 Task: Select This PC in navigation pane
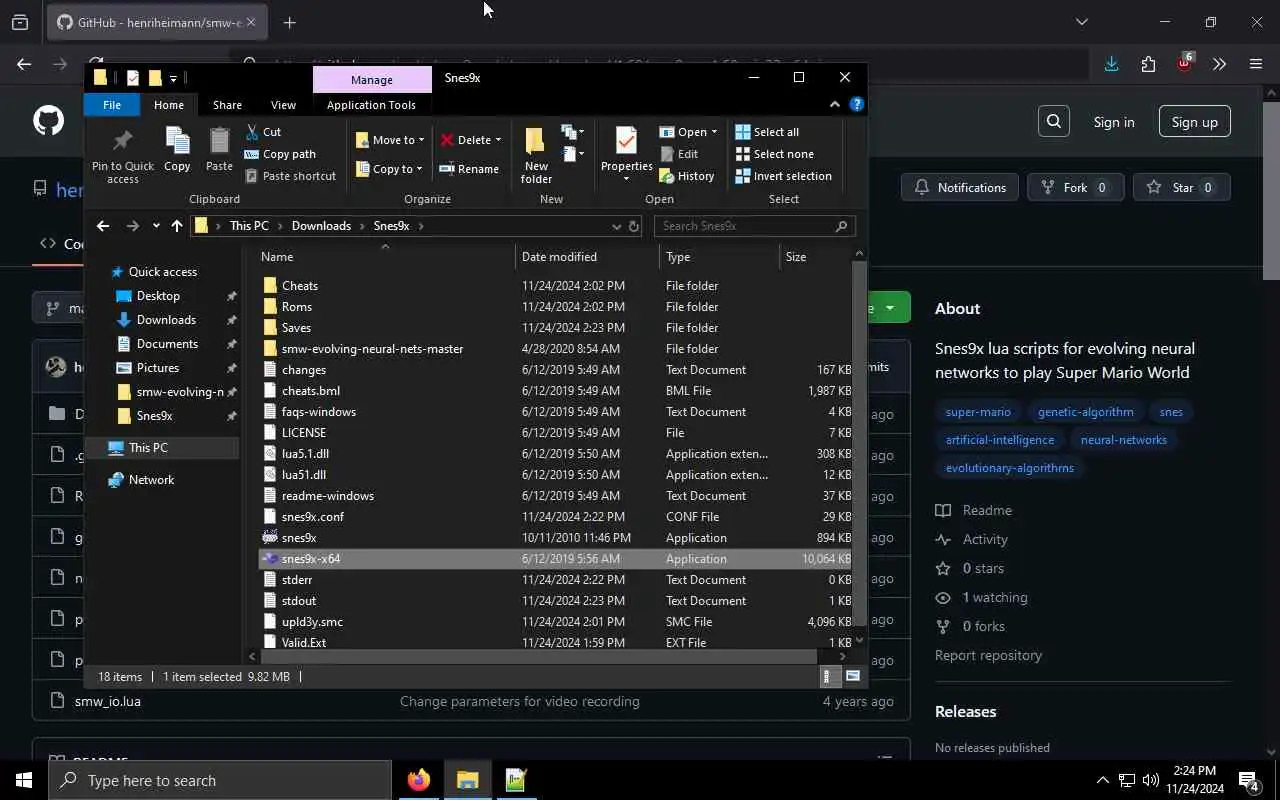[x=148, y=448]
